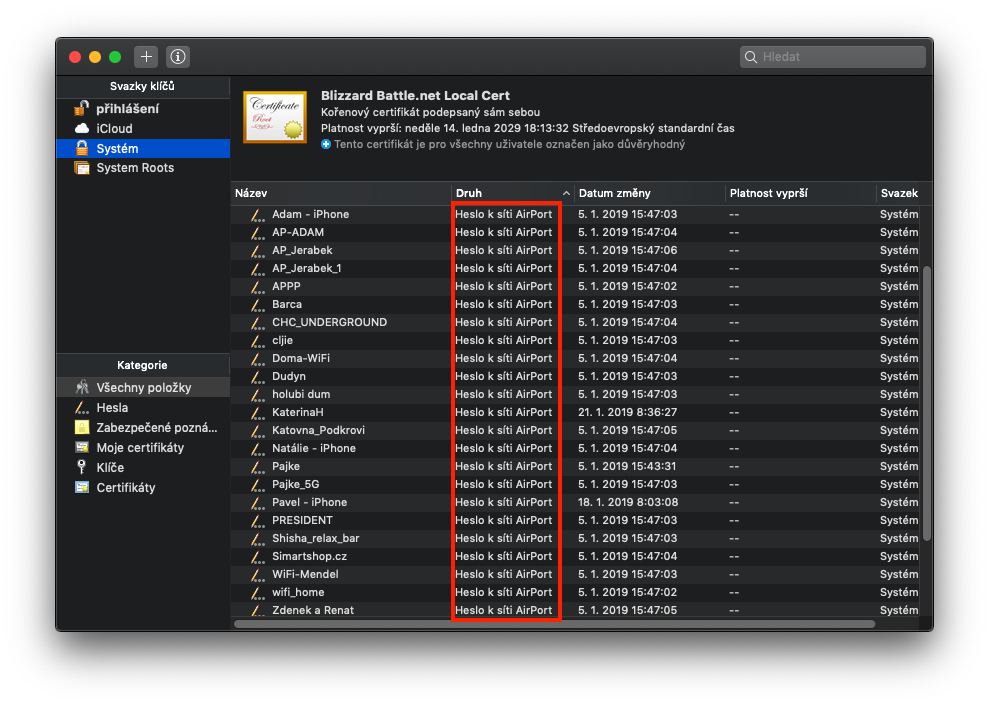Click the key icon beside Klíče
Viewport: 989px width, 705px height.
(81, 467)
